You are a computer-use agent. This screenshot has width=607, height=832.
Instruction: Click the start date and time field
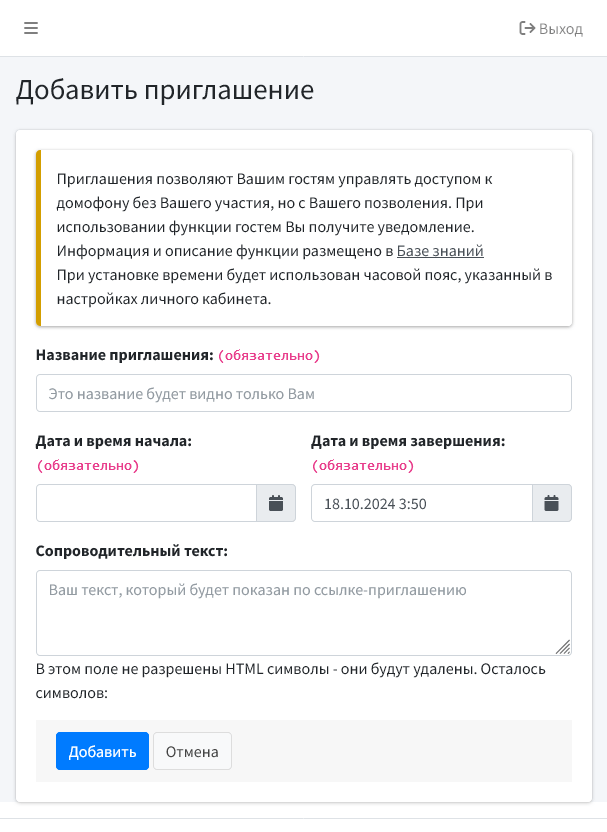(x=147, y=503)
